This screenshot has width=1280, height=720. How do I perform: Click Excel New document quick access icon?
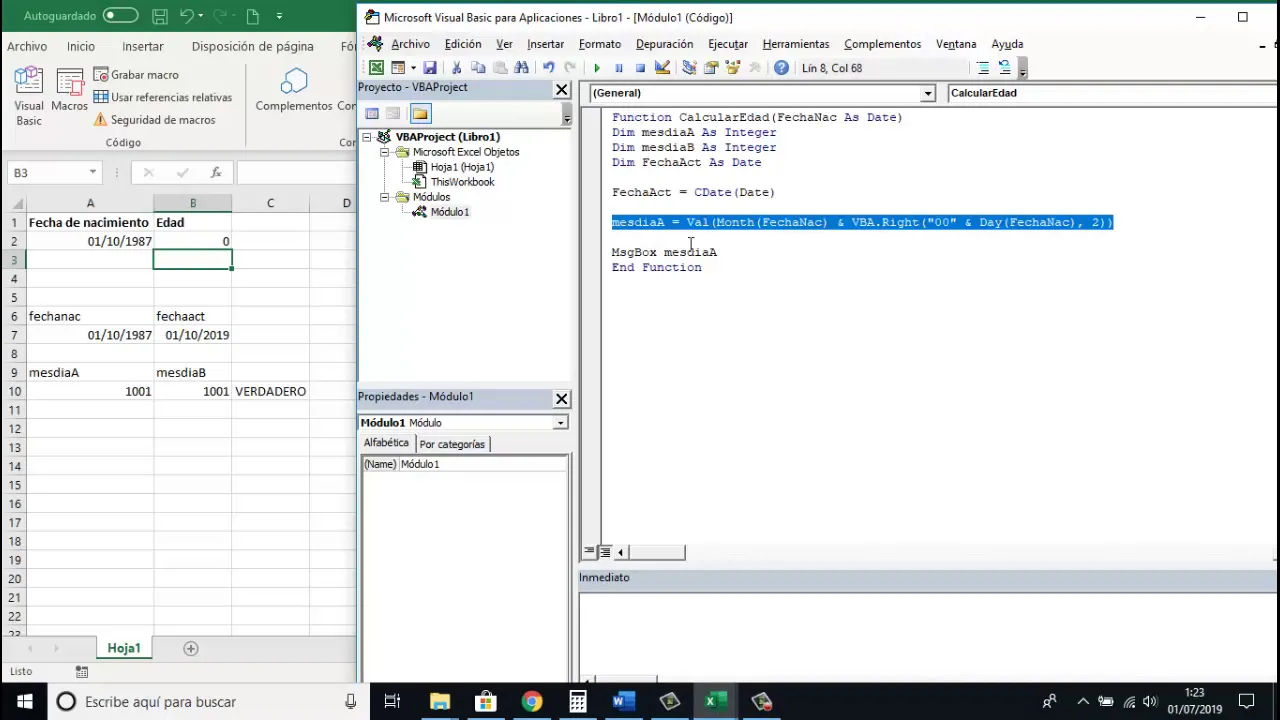252,16
